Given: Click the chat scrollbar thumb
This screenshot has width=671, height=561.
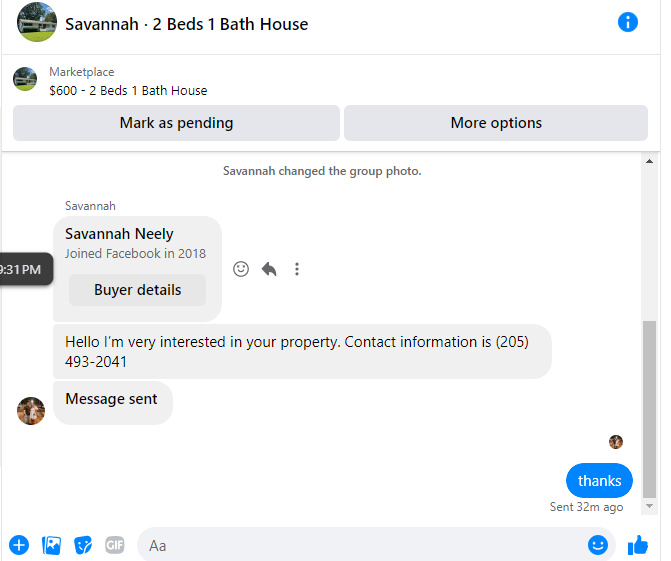Looking at the screenshot, I should [x=649, y=410].
